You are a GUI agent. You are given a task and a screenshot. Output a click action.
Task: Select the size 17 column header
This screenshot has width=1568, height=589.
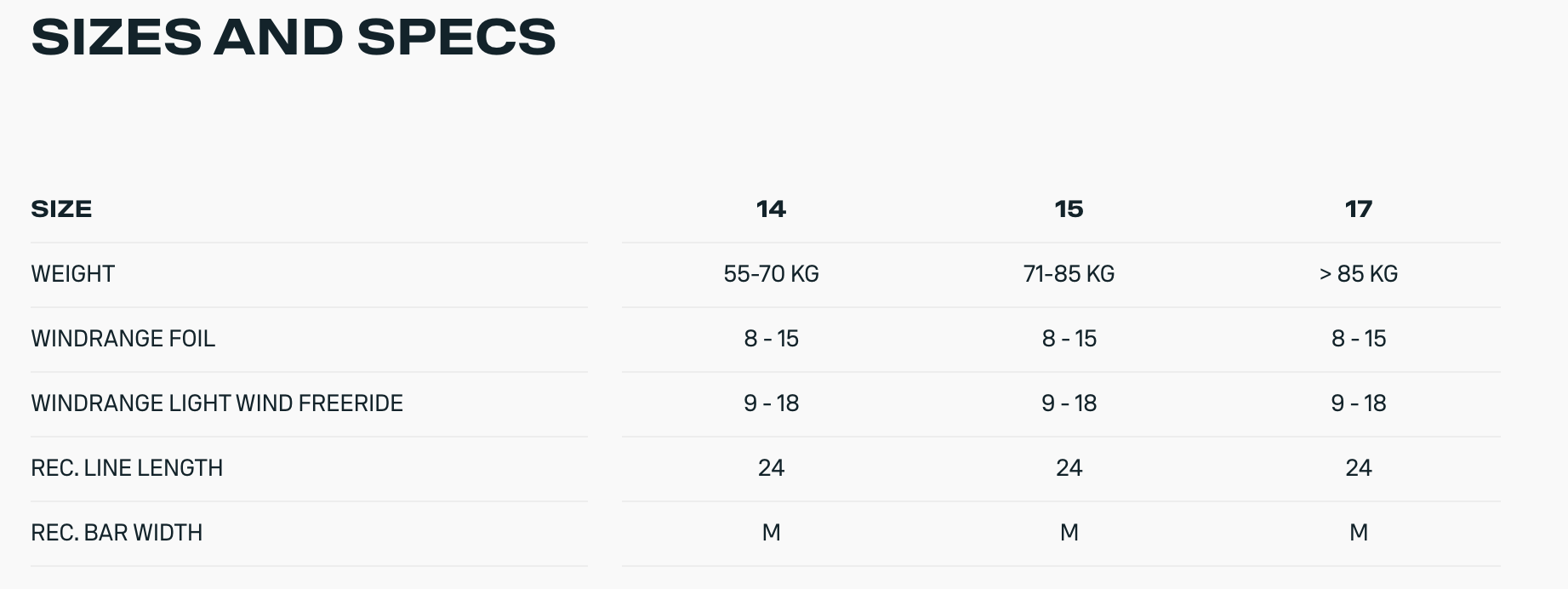(x=1358, y=209)
